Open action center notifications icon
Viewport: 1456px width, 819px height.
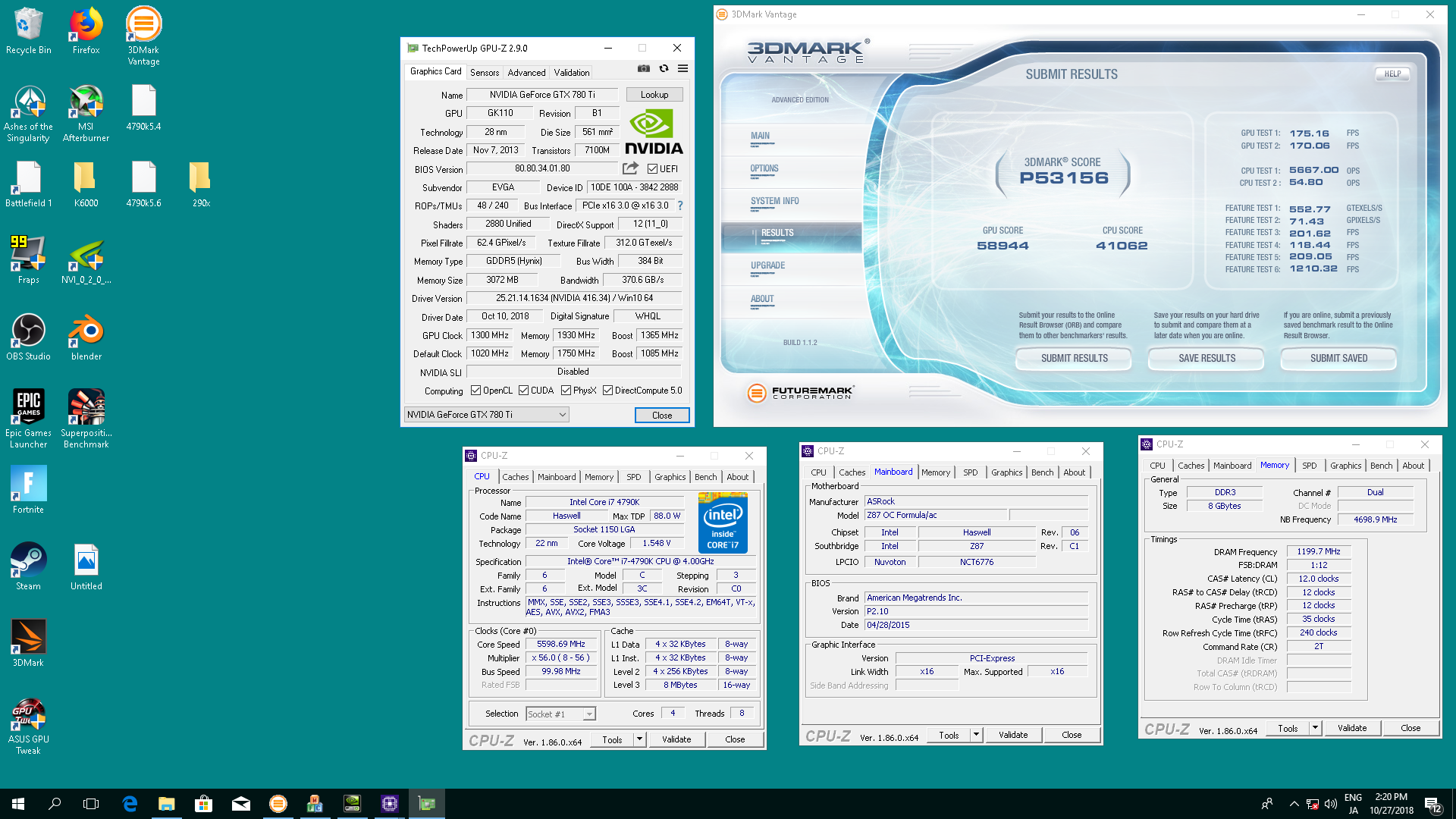(x=1433, y=804)
